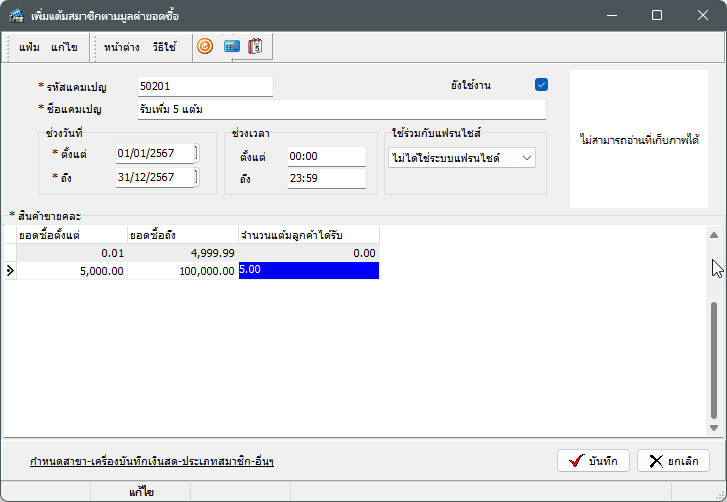The width and height of the screenshot is (727, 502).
Task: Open the start date picker for 01/01/2567
Action: 196,153
